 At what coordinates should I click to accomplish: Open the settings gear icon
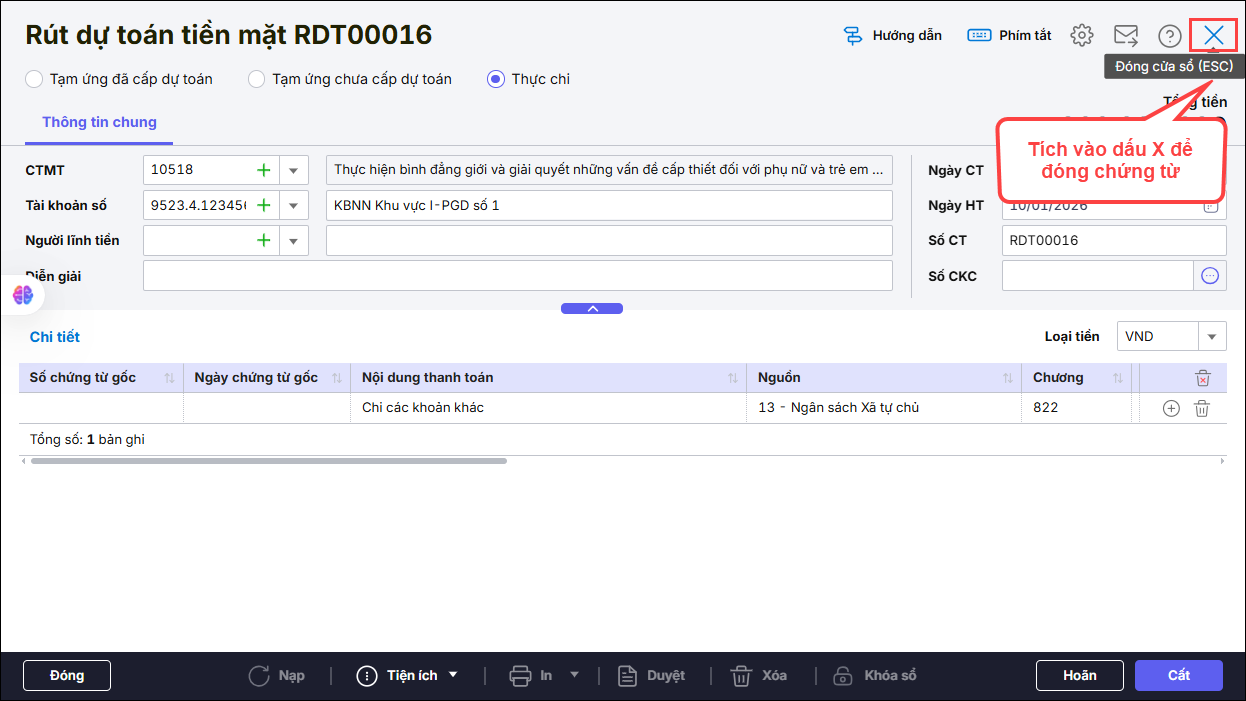[x=1081, y=35]
